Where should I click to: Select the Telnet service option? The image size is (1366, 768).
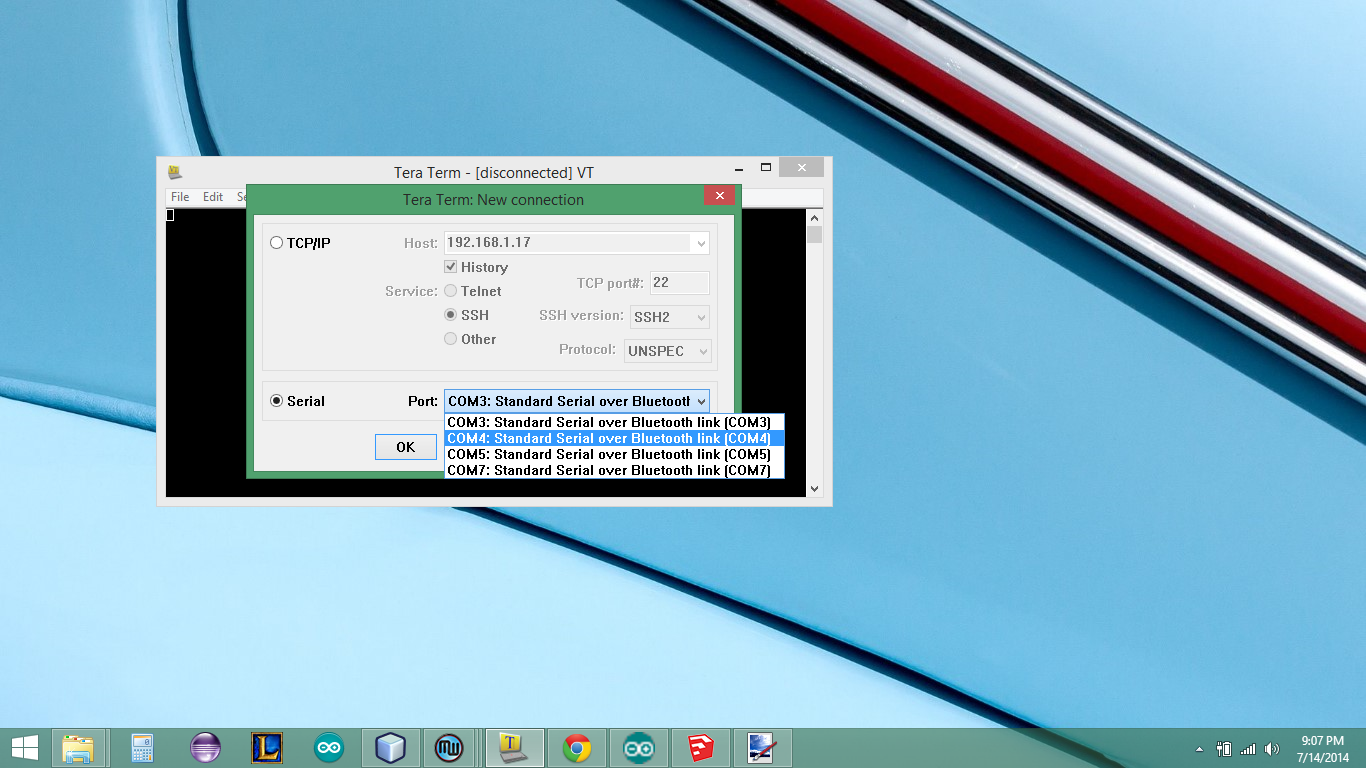451,291
